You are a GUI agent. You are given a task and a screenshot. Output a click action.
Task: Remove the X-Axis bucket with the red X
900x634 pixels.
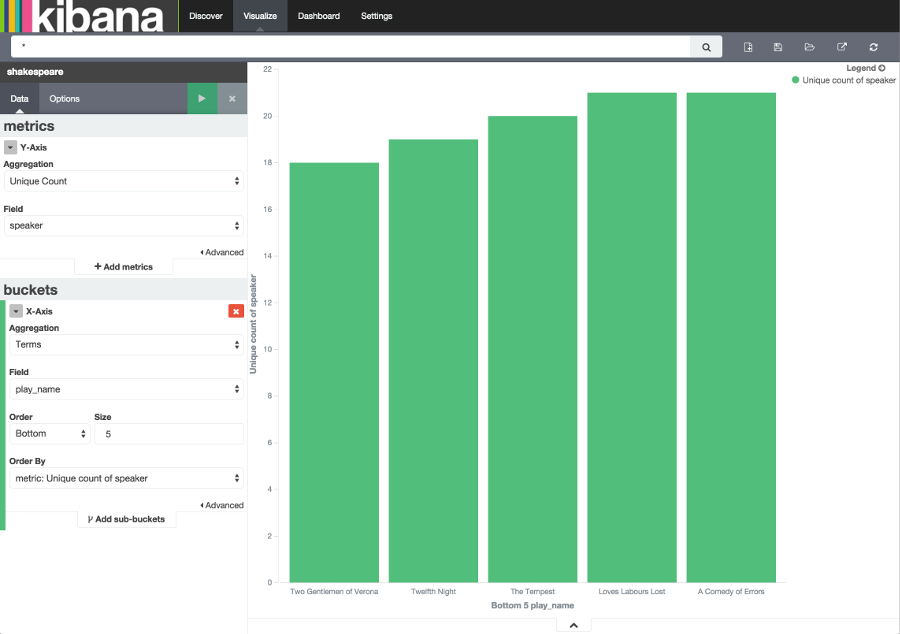pos(236,311)
